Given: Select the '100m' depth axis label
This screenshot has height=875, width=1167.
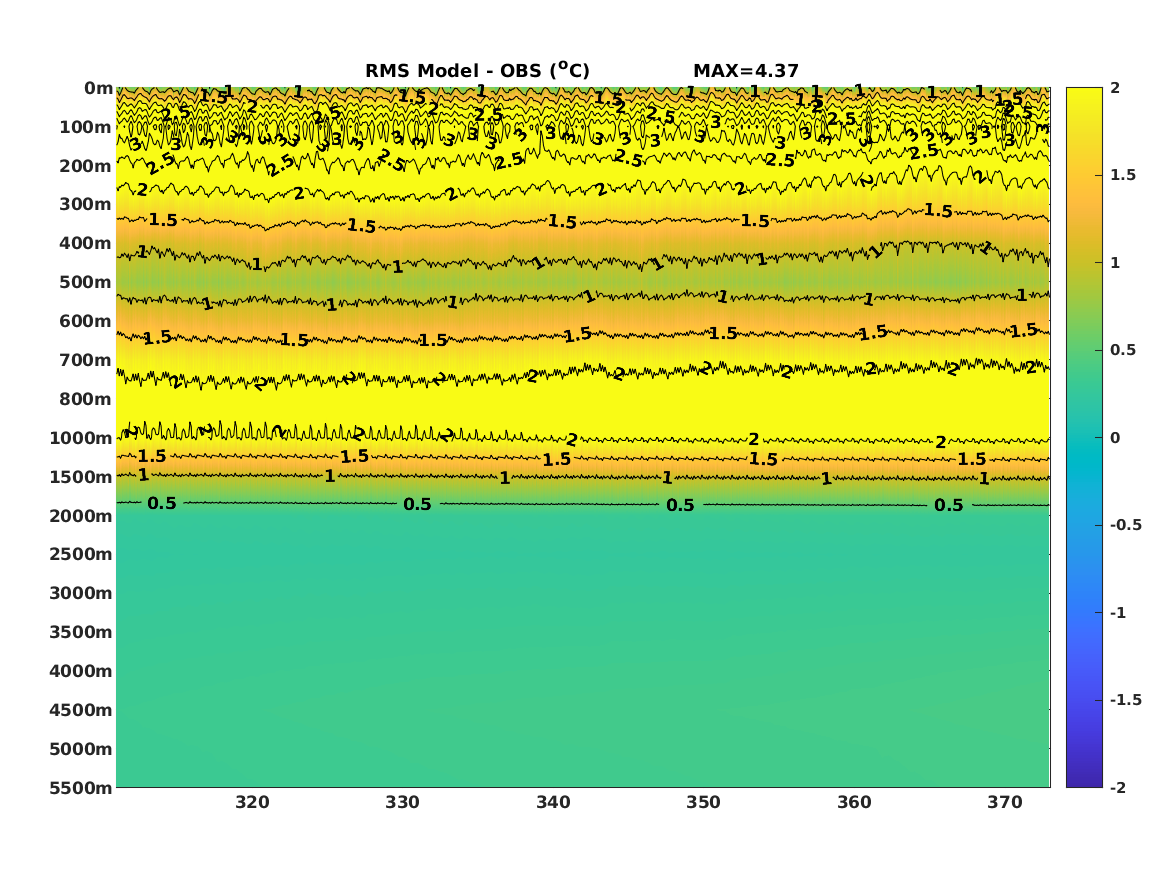Looking at the screenshot, I should click(x=86, y=127).
